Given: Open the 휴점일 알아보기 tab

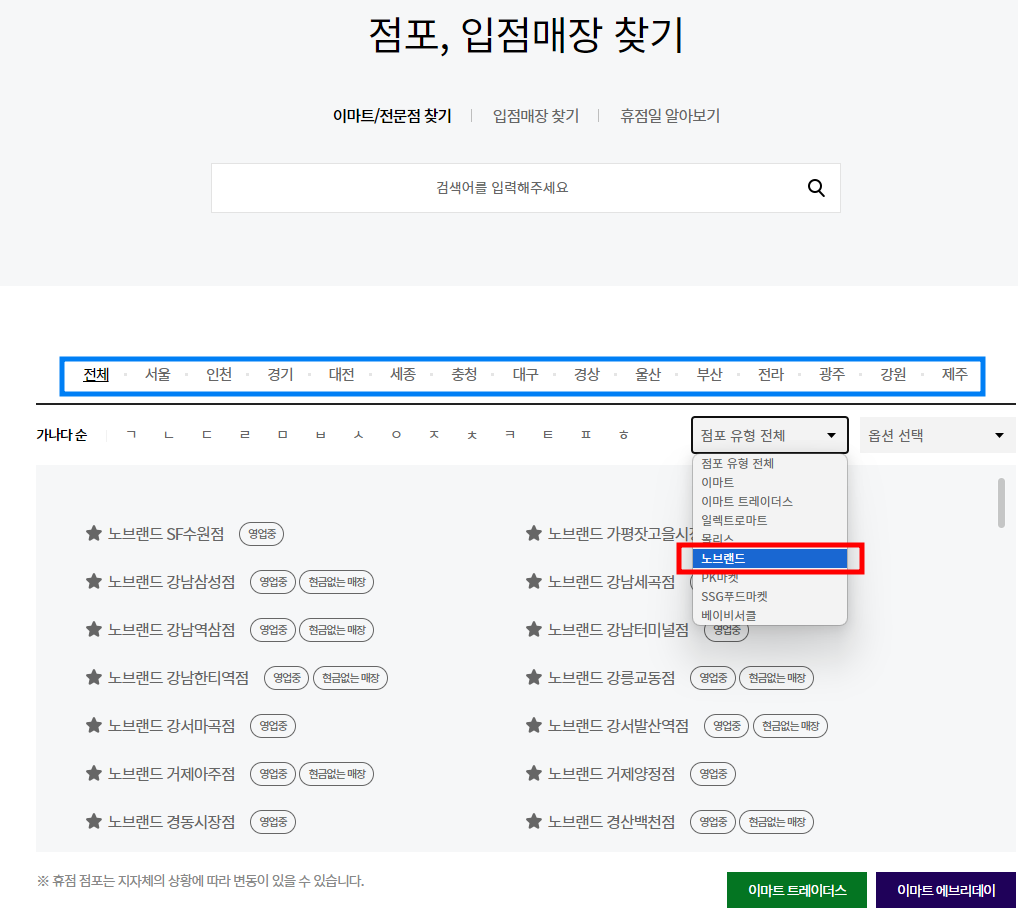Looking at the screenshot, I should coord(668,115).
